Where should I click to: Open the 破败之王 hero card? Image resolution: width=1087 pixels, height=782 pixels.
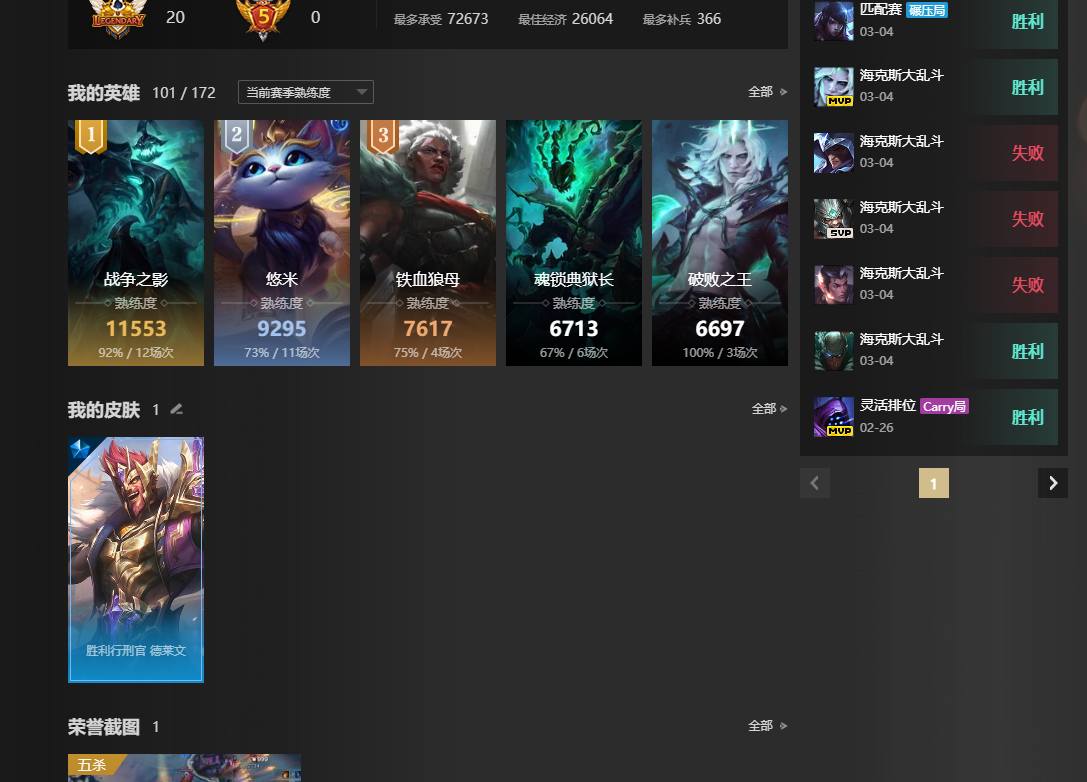point(720,243)
